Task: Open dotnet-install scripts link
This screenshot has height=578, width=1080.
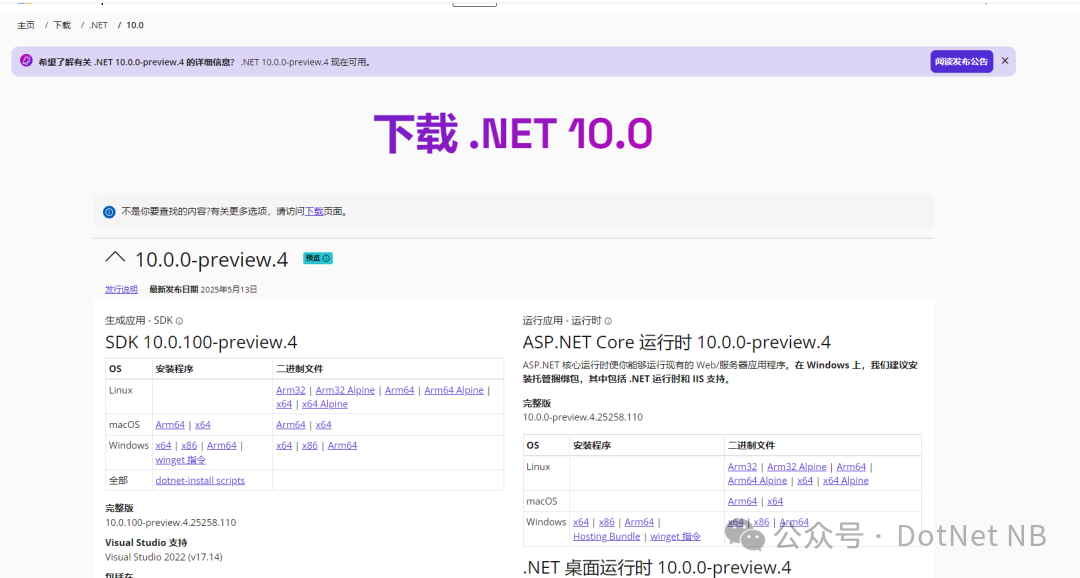Action: coord(200,481)
